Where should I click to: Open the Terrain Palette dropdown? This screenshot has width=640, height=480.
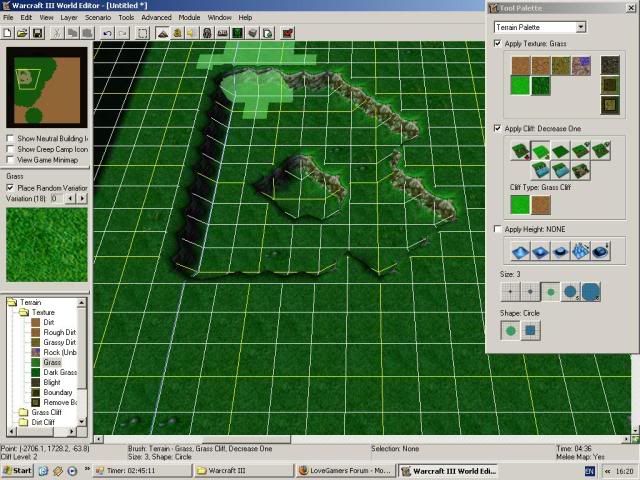580,27
